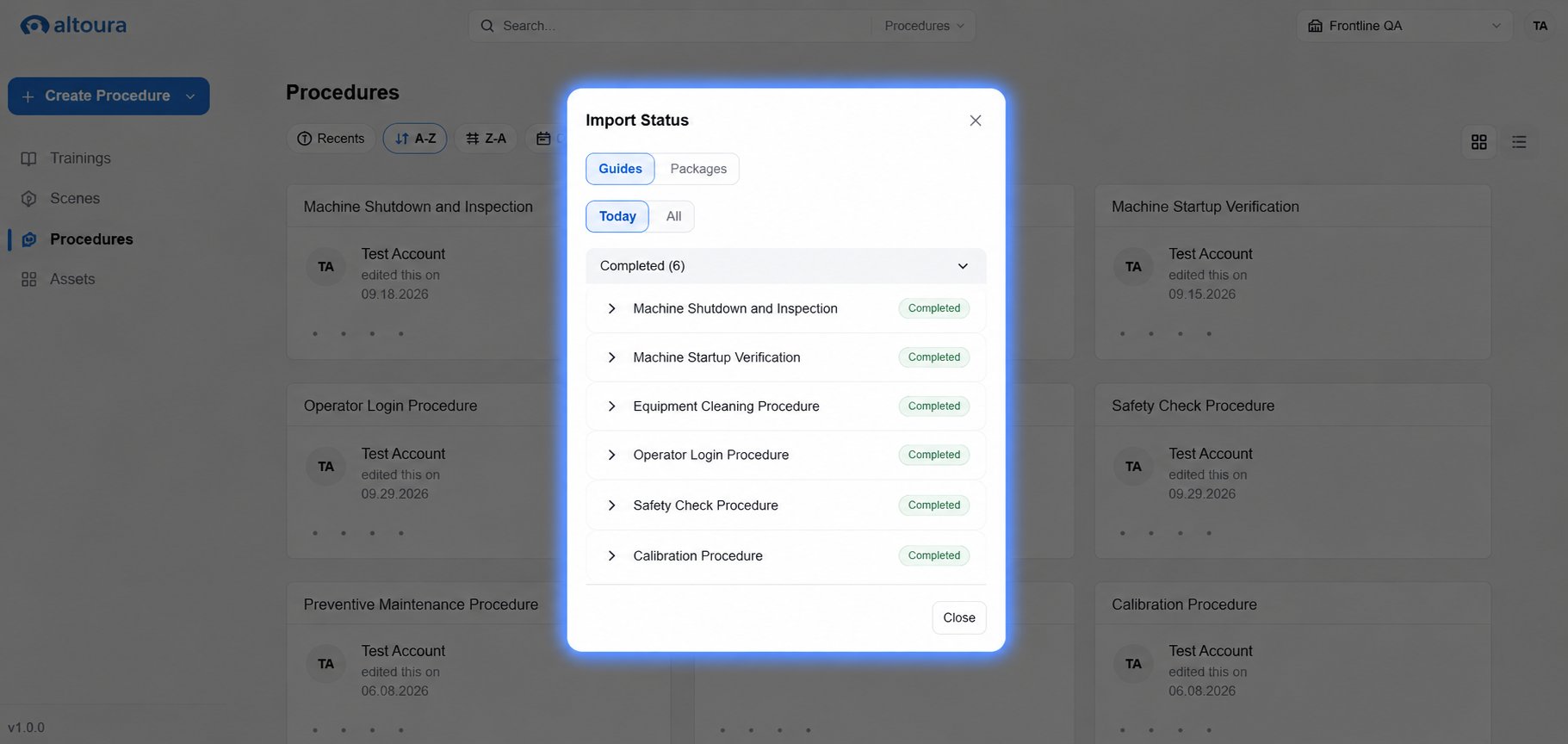
Task: Open the TA user avatar menu
Action: 1540,26
